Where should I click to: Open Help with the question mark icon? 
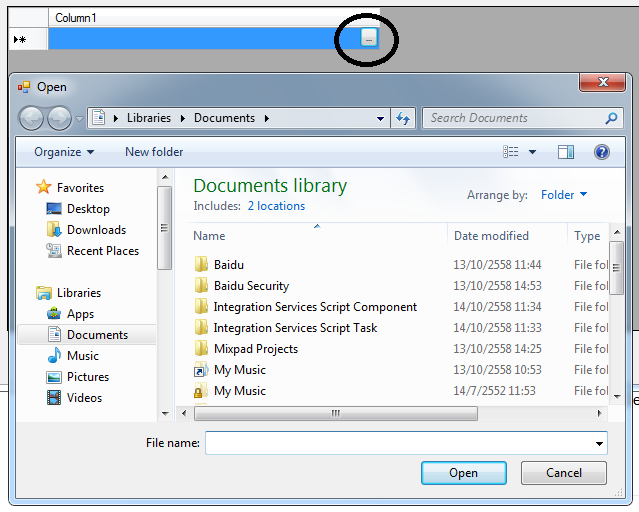click(x=602, y=152)
